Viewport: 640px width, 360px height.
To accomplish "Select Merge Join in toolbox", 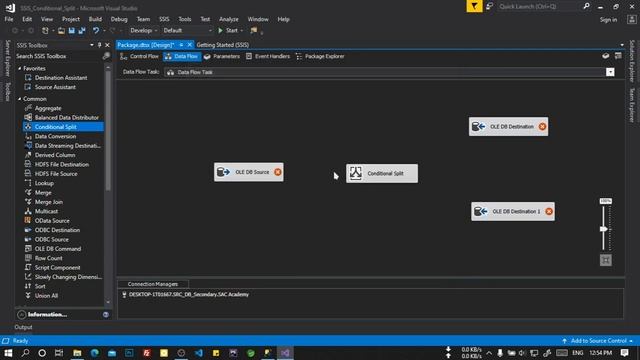I will click(x=49, y=202).
